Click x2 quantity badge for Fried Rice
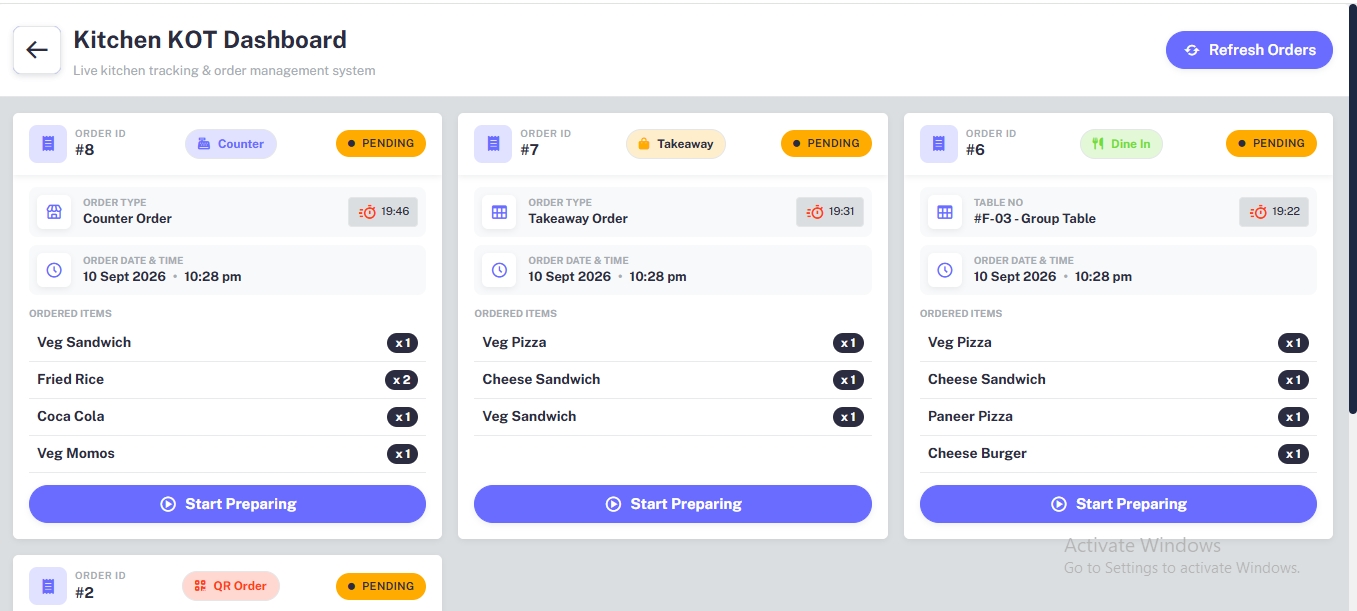Image resolution: width=1357 pixels, height=611 pixels. pyautogui.click(x=401, y=380)
